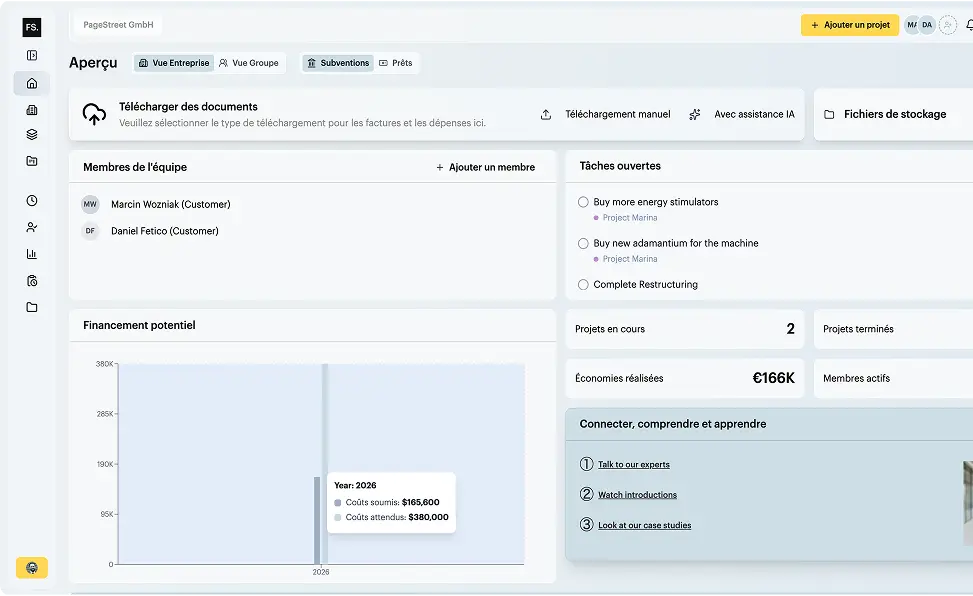This screenshot has height=596, width=973.
Task: Click Project Marina tag under adamantium task
Action: pyautogui.click(x=626, y=259)
